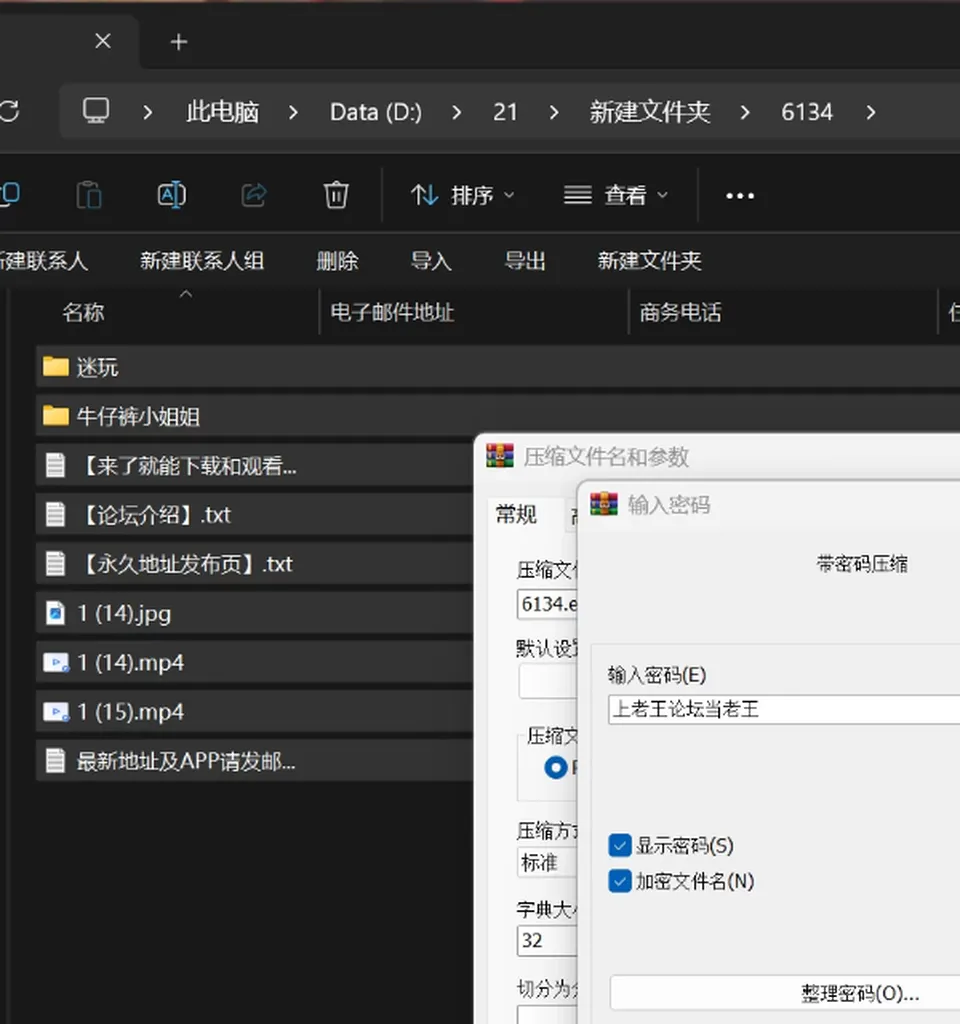Select the 最新地址及APP请发邮... text file

pos(255,761)
